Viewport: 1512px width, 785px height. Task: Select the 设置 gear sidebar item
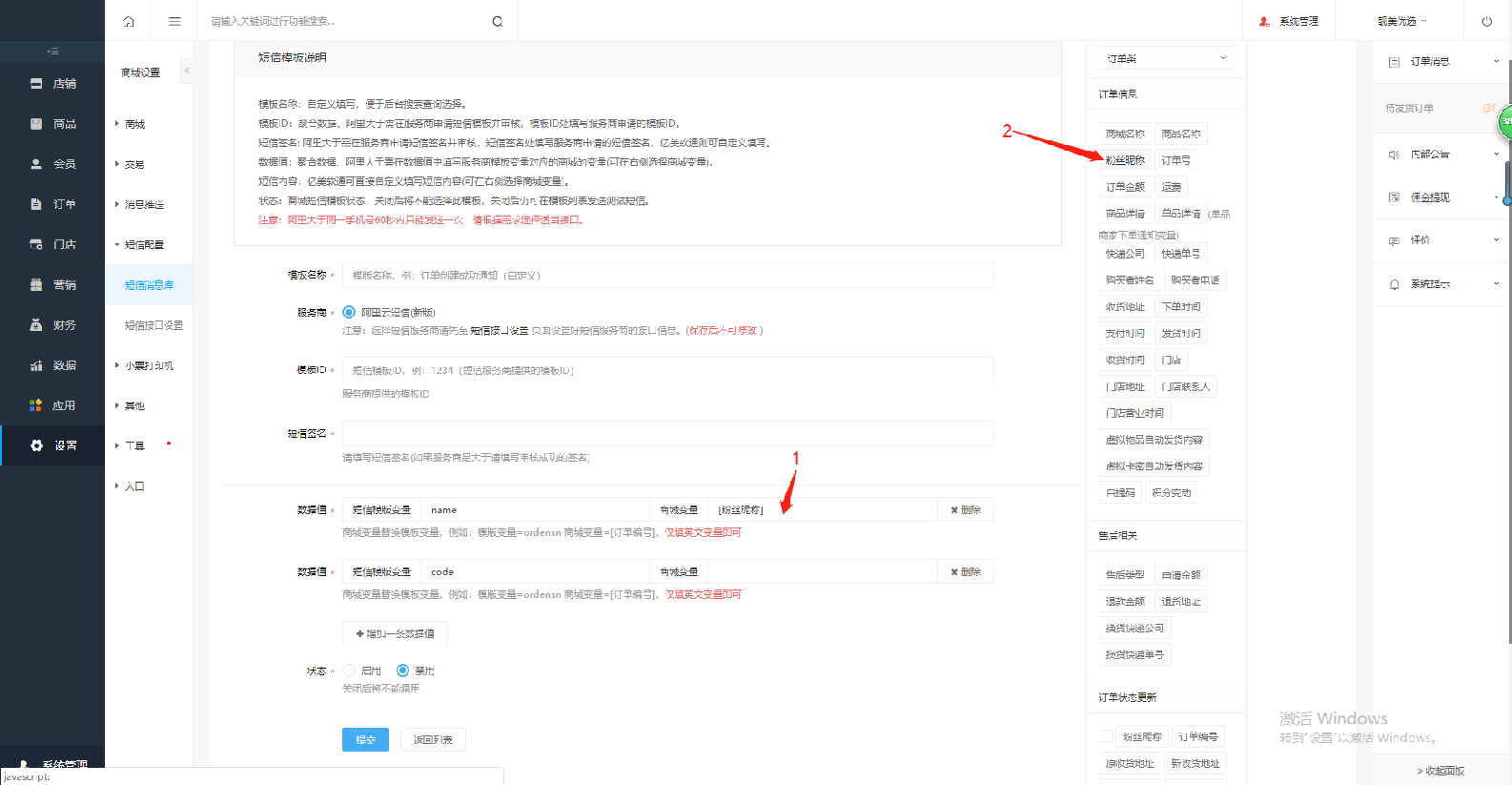pyautogui.click(x=52, y=445)
